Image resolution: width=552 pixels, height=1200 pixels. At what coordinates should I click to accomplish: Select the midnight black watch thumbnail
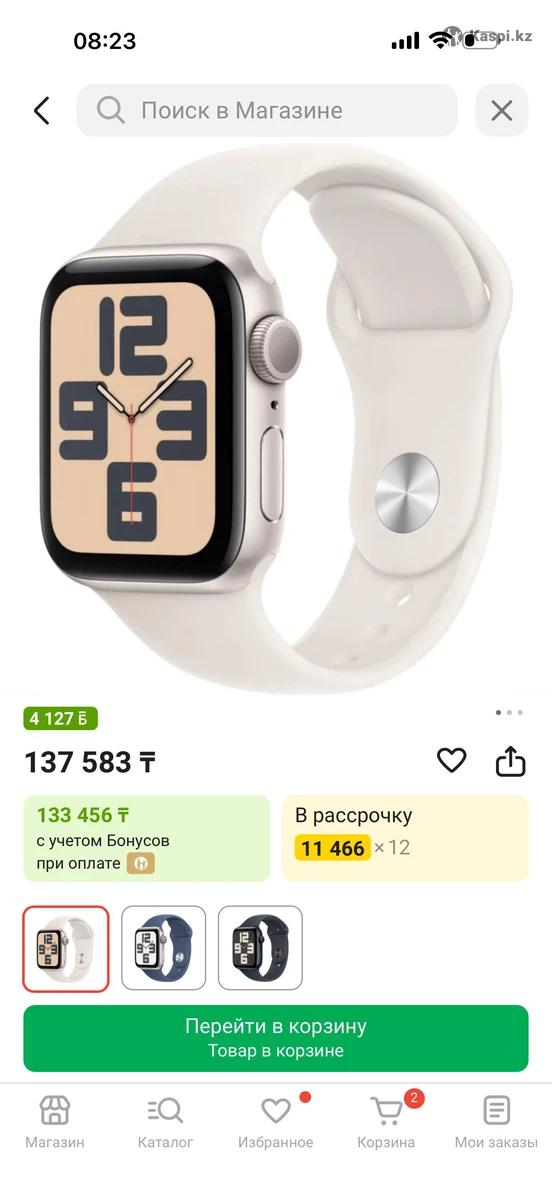pyautogui.click(x=260, y=948)
